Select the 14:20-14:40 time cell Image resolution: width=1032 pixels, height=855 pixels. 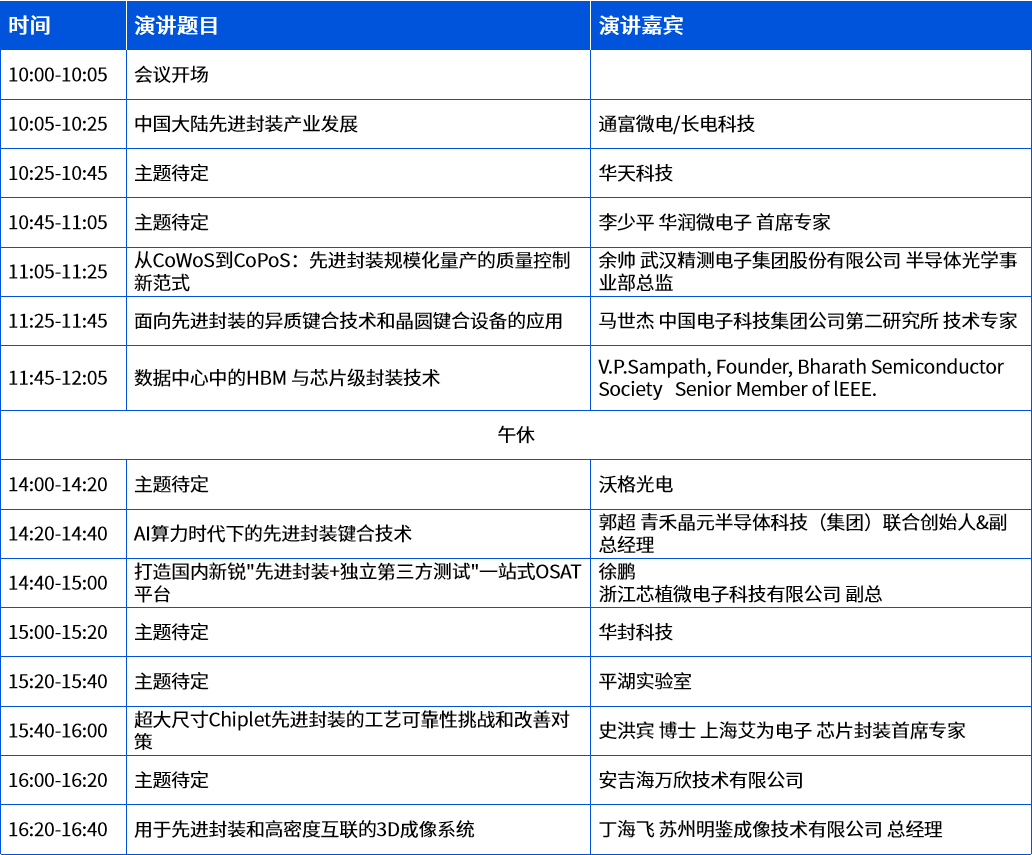click(x=63, y=534)
